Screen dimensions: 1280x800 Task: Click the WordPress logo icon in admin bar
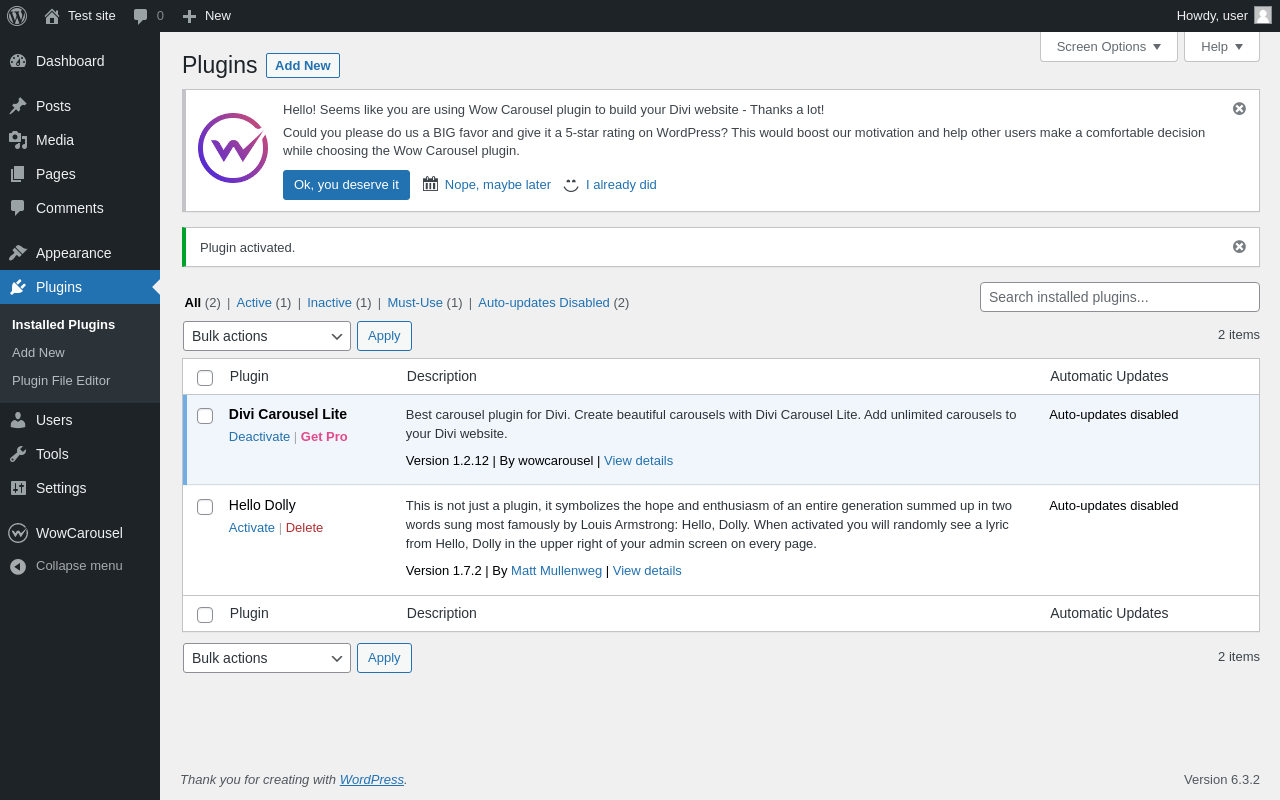(x=17, y=16)
